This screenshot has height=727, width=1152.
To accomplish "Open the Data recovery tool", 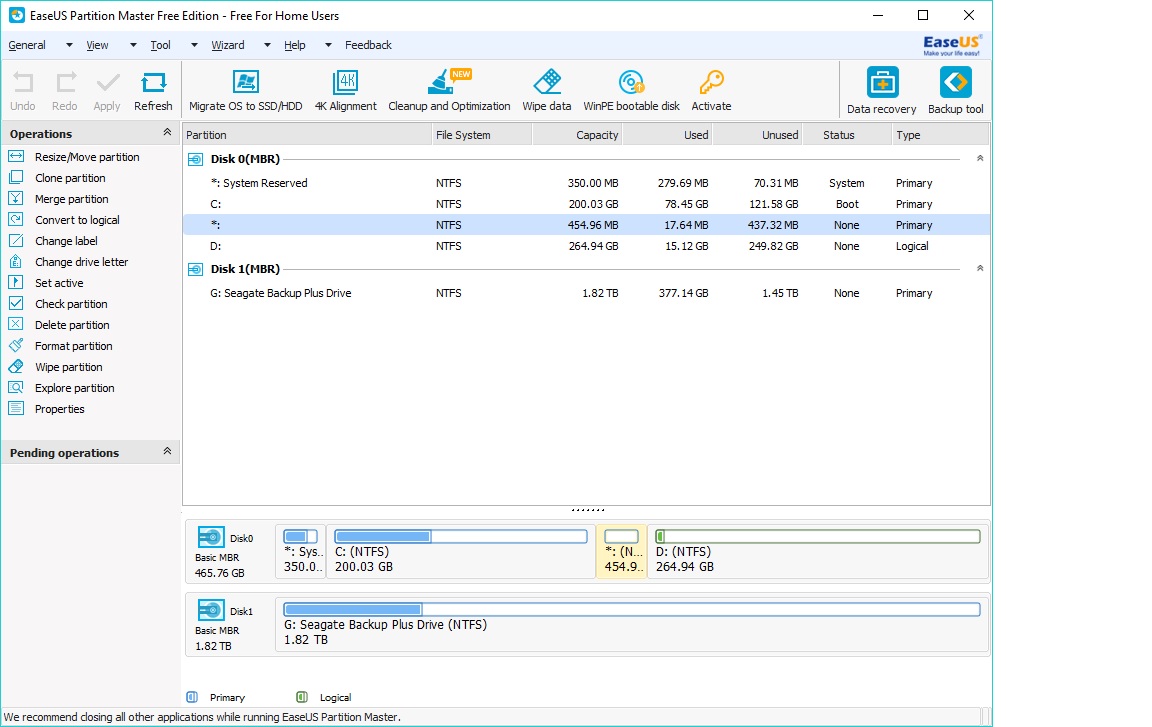I will [x=882, y=91].
